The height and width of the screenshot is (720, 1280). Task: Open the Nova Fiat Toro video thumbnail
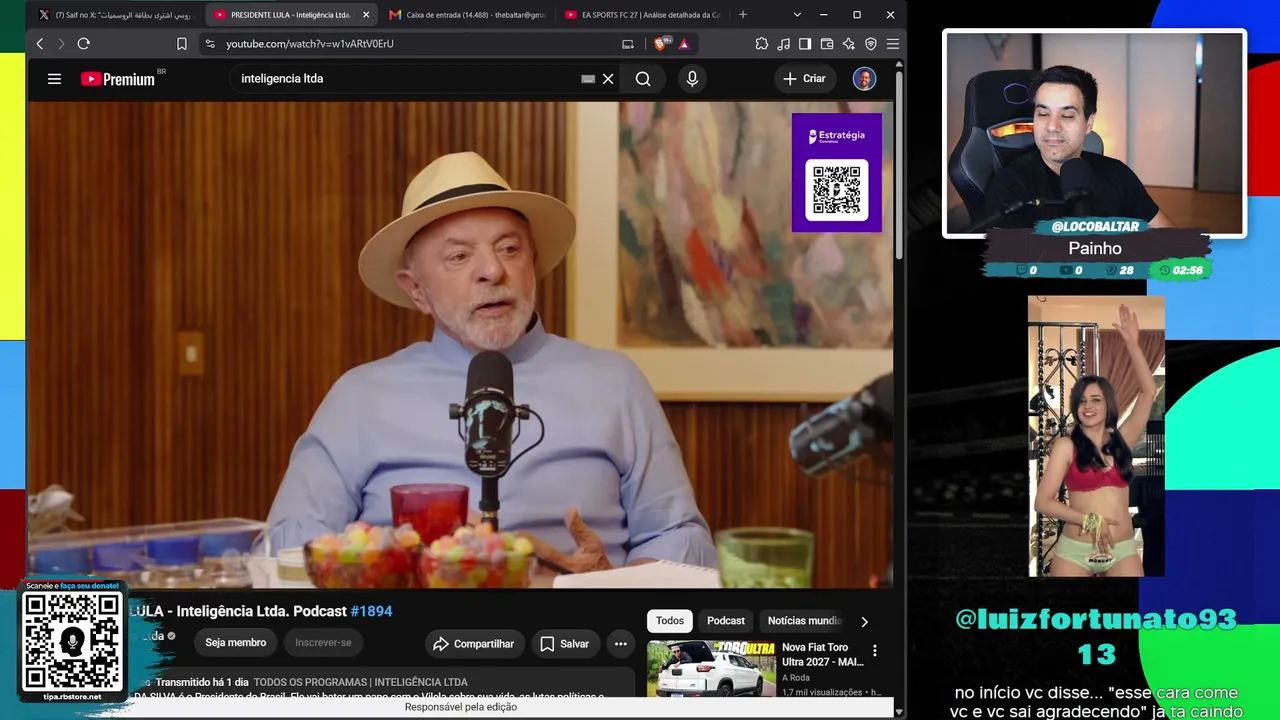[x=711, y=668]
